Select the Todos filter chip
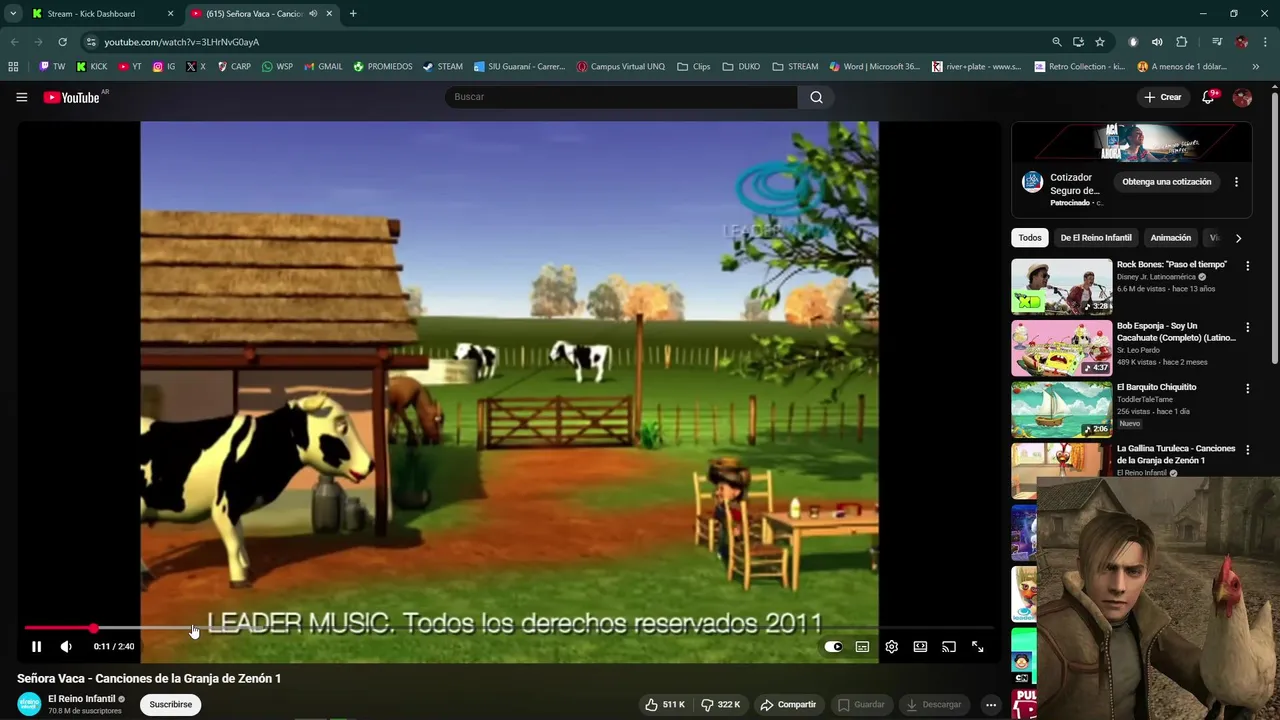This screenshot has width=1280, height=720. [1030, 238]
